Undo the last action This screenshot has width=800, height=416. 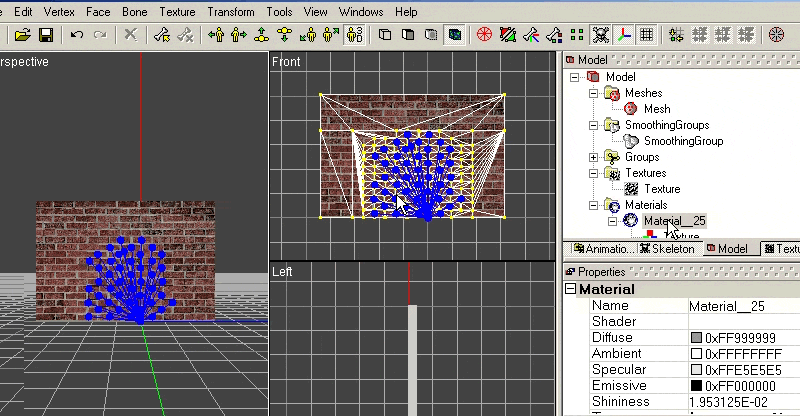(x=77, y=35)
